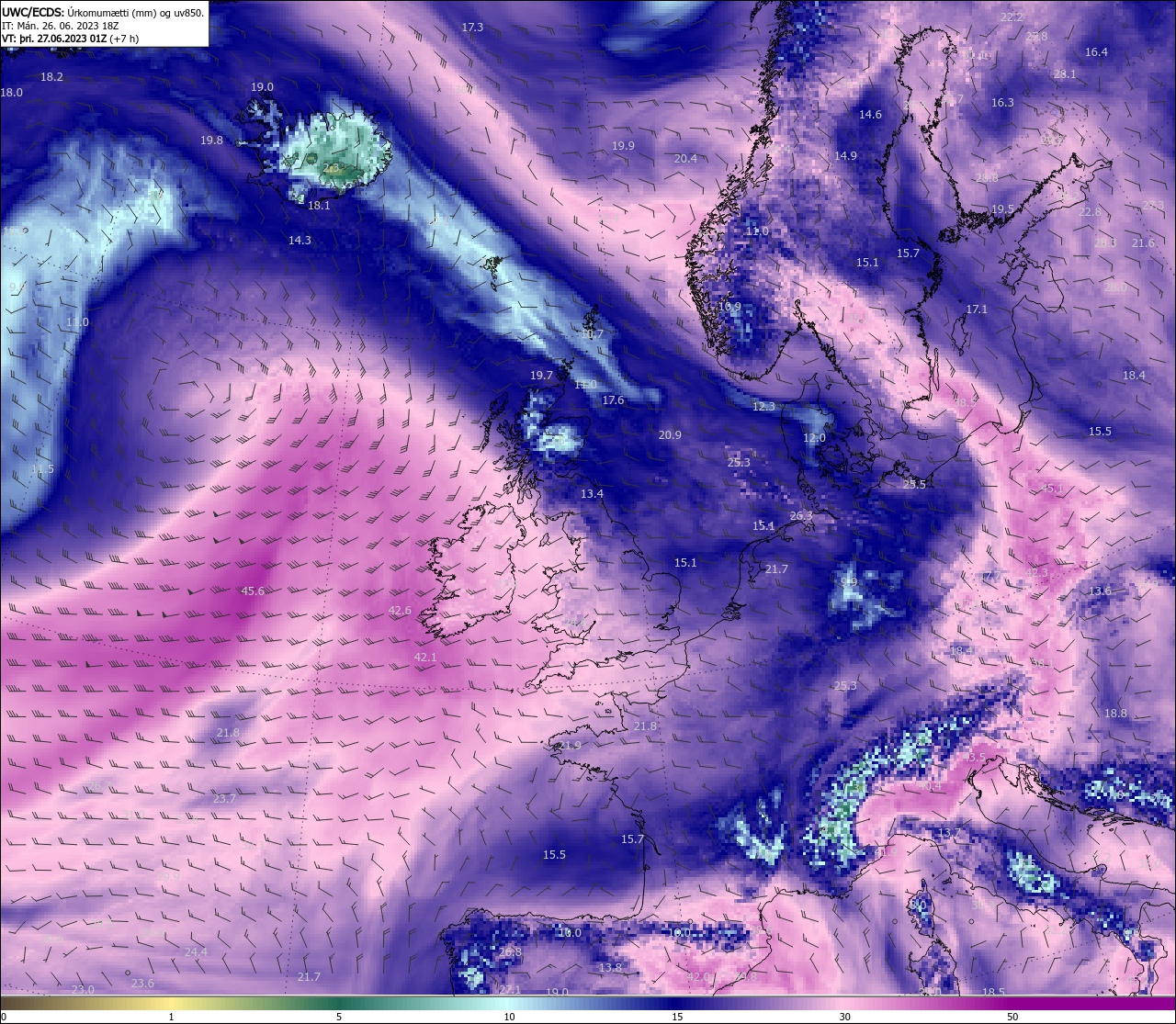Click the 20.4 value in the Norwegian Sea
1176x1024 pixels.
tap(685, 159)
